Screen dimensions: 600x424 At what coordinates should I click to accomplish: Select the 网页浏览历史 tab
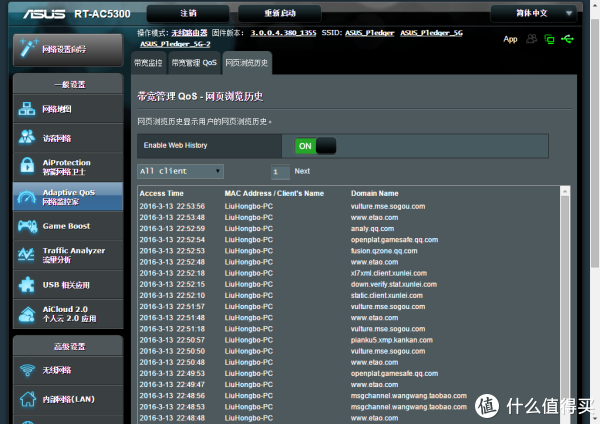247,63
